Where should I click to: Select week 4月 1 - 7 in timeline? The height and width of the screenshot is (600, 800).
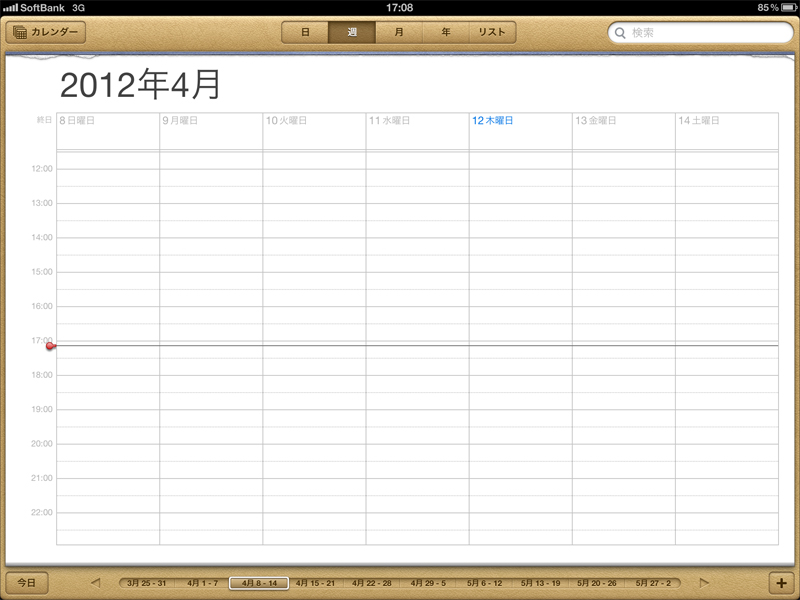[203, 583]
